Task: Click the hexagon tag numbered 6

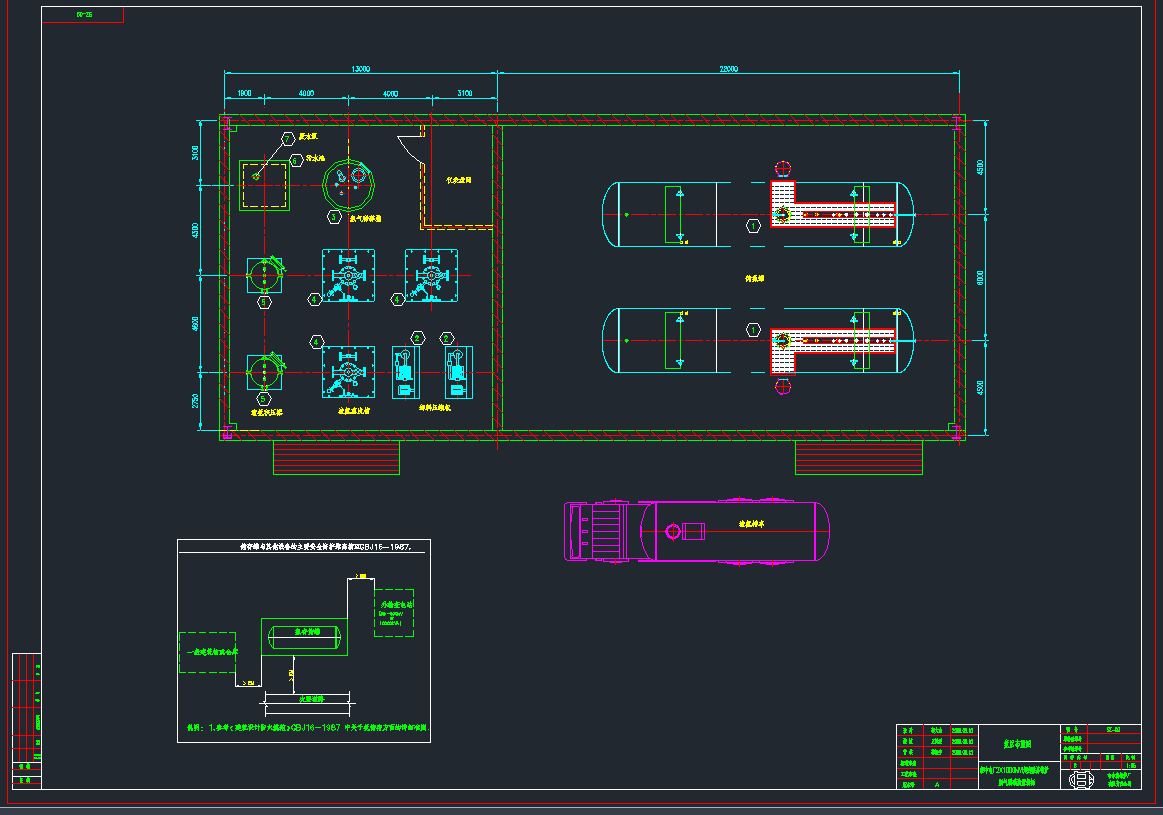Action: tap(296, 159)
